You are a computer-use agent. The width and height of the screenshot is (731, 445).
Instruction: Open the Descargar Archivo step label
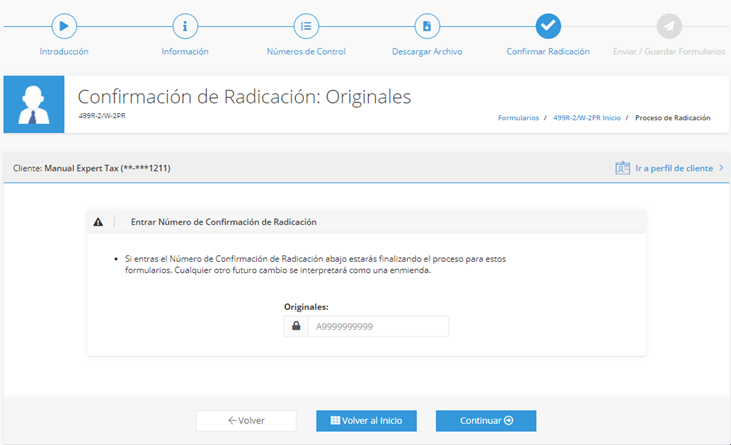[x=427, y=52]
